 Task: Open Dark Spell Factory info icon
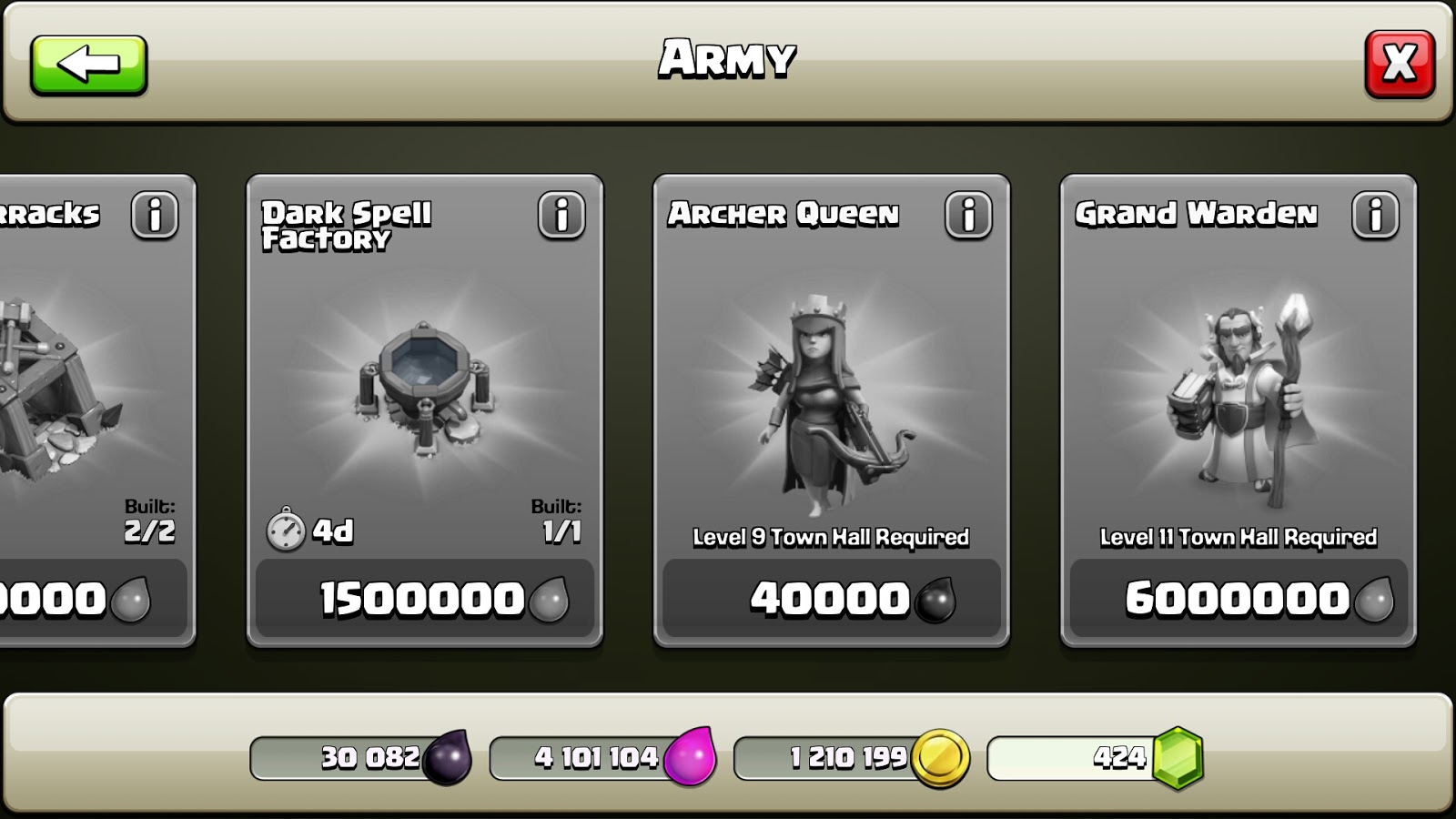561,216
